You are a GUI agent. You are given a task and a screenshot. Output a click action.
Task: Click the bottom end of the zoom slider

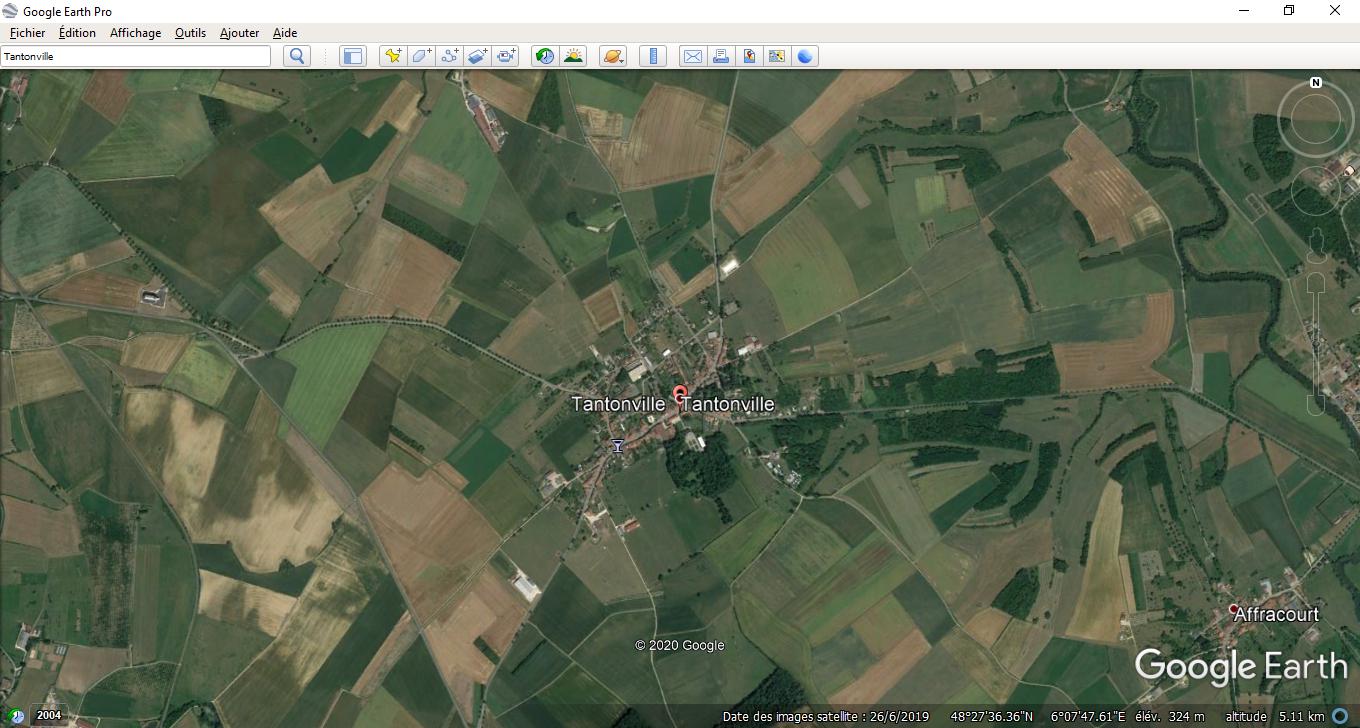[1316, 405]
